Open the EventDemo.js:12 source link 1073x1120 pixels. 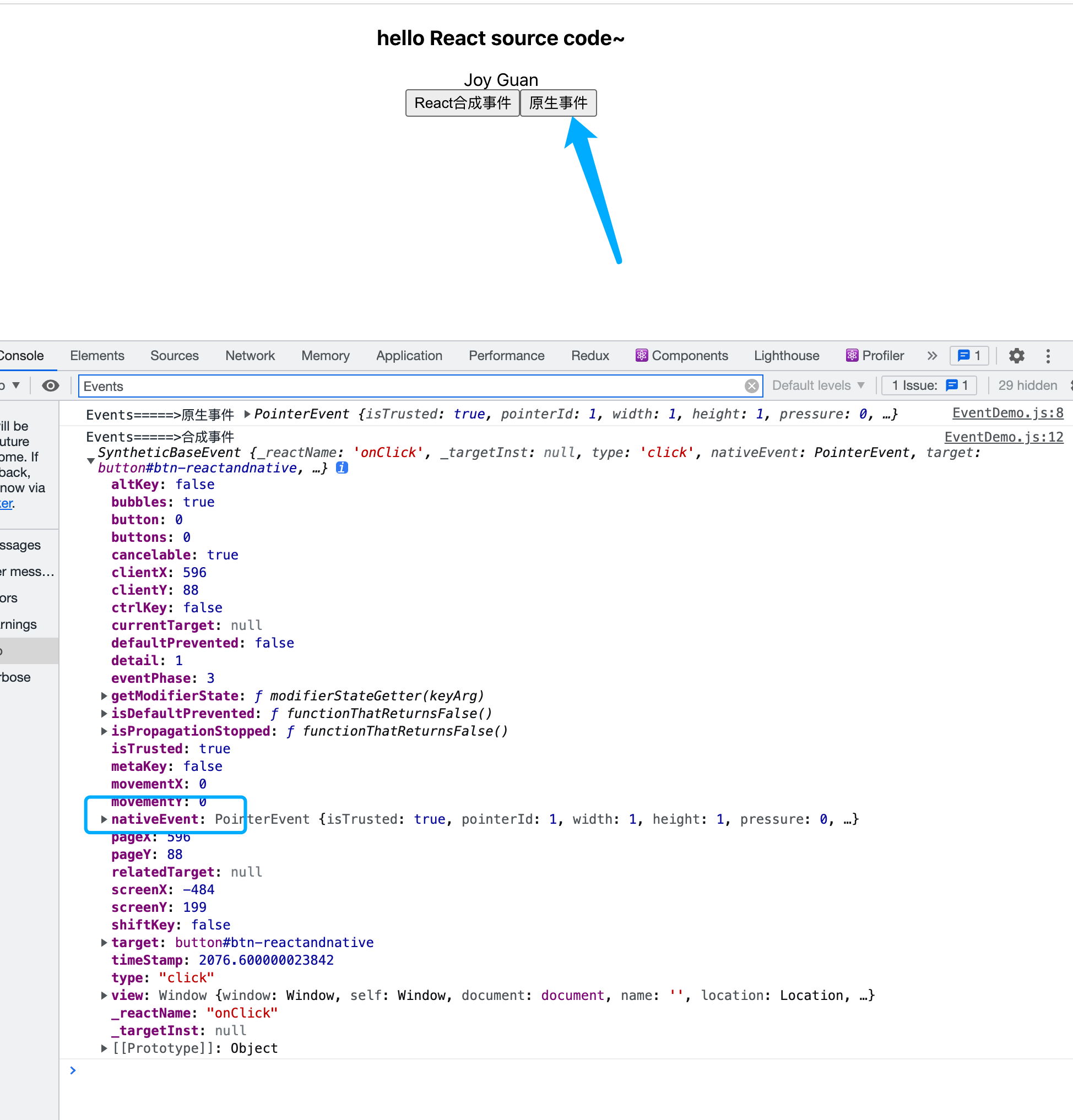point(1003,437)
